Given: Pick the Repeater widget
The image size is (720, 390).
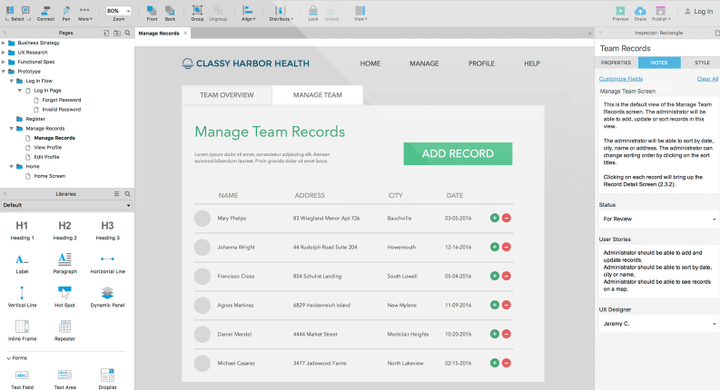Looking at the screenshot, I should [65, 331].
